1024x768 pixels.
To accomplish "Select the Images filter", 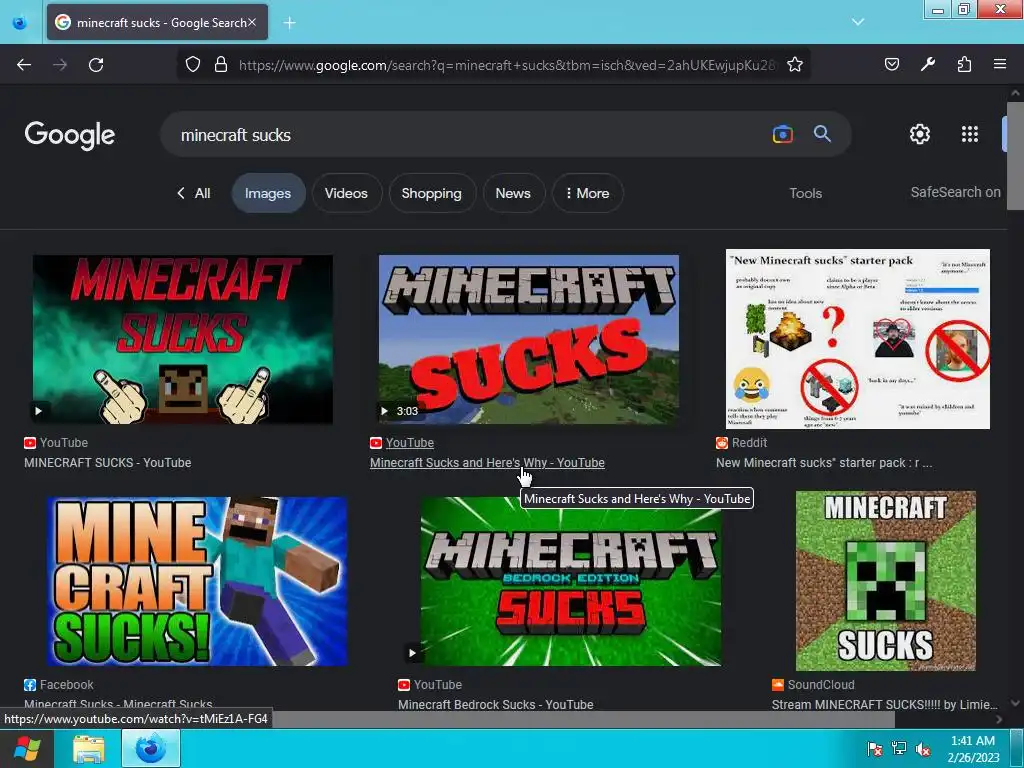I will coord(268,193).
